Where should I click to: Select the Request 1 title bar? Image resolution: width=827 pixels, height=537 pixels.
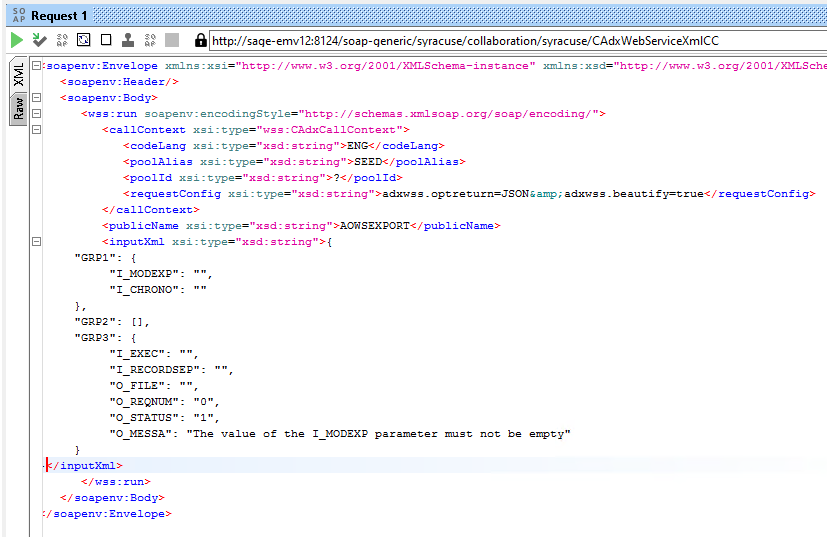(x=60, y=16)
